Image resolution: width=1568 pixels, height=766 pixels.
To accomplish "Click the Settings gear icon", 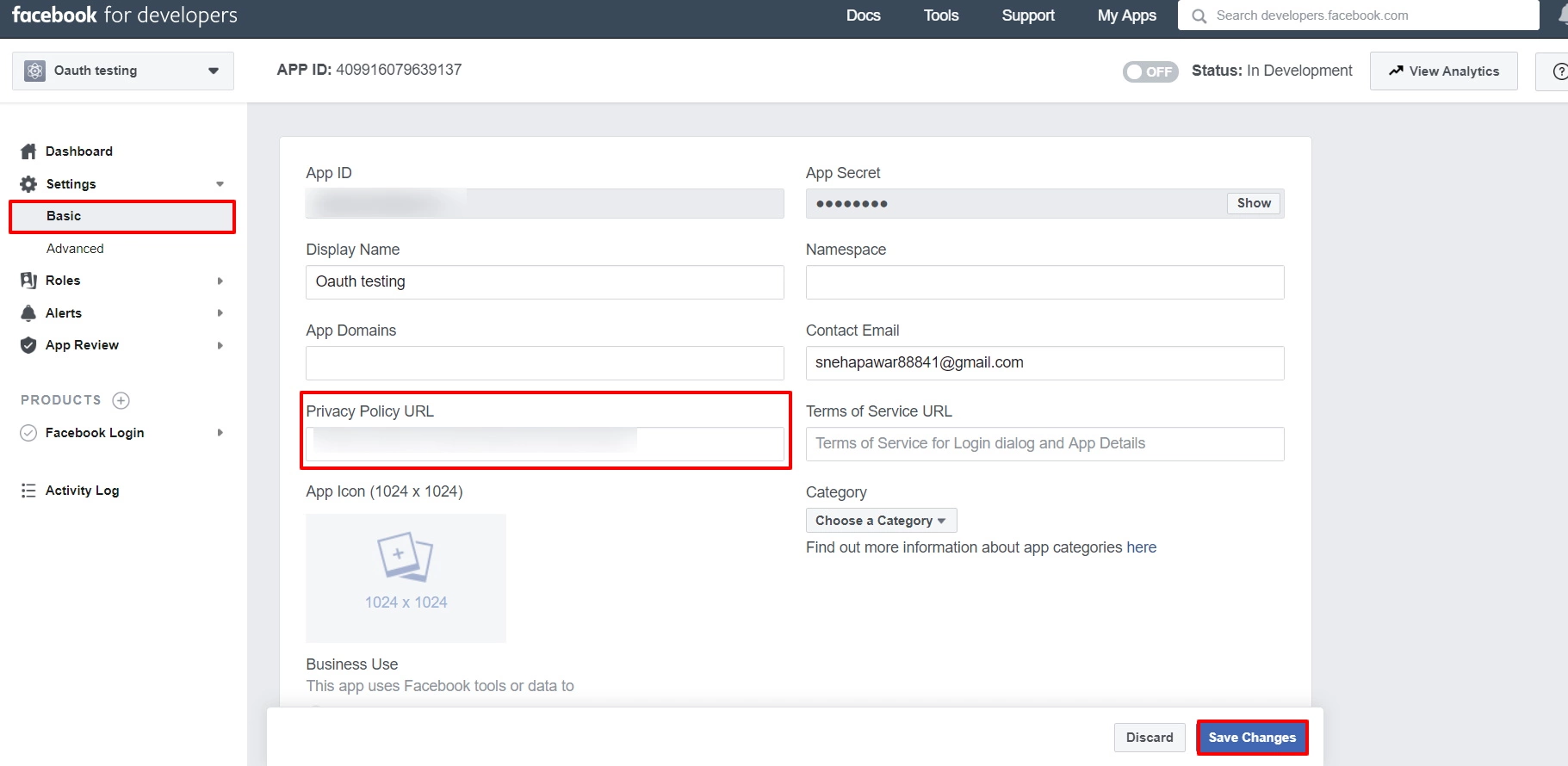I will (x=28, y=184).
